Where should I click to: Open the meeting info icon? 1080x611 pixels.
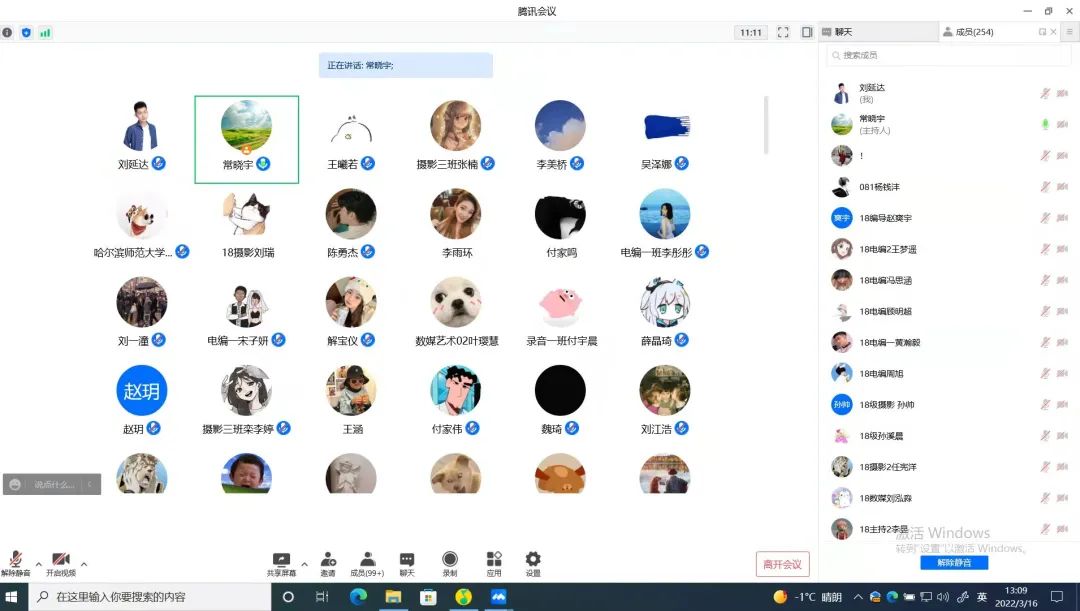click(7, 32)
